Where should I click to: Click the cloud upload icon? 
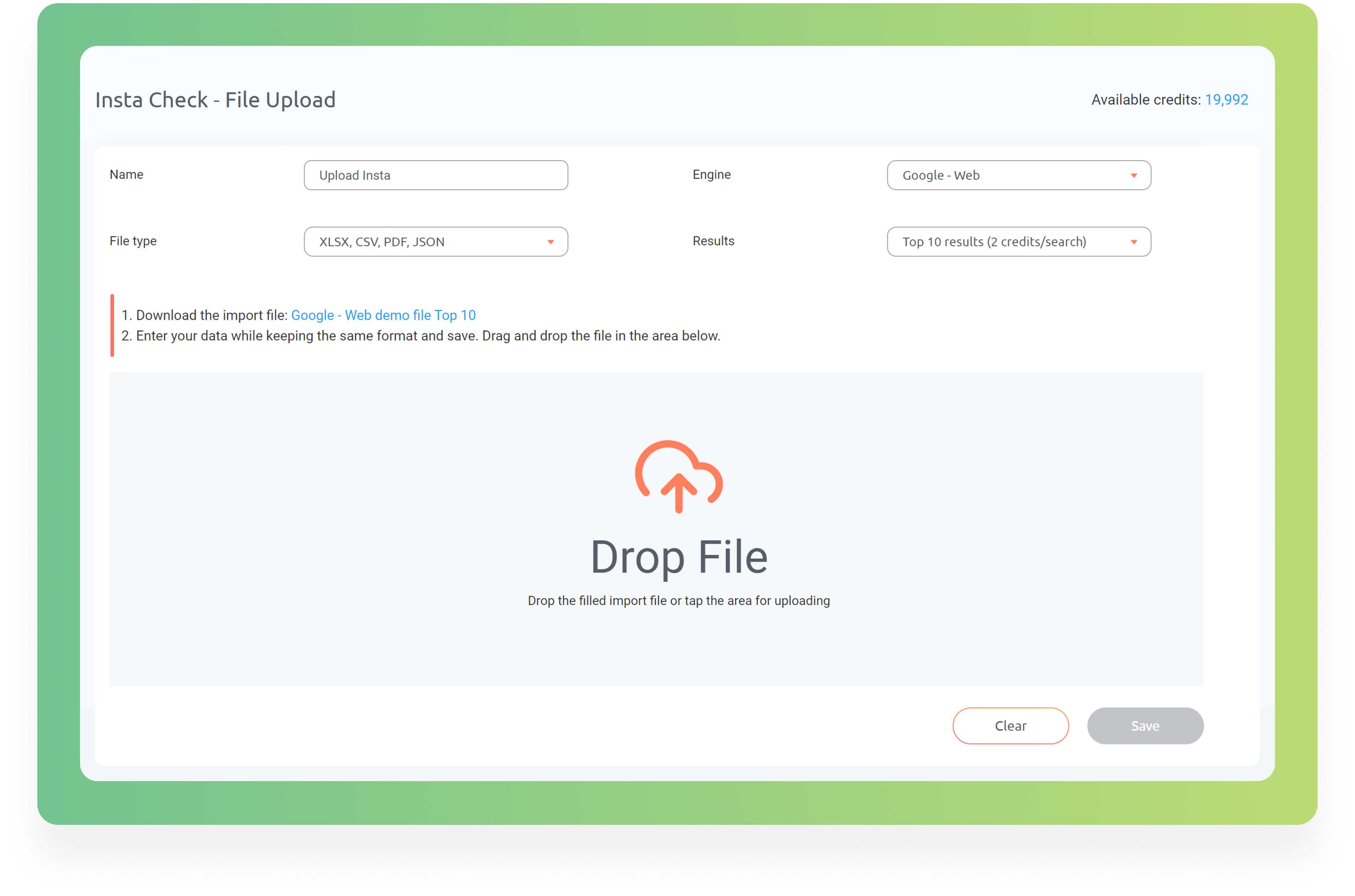pos(679,476)
